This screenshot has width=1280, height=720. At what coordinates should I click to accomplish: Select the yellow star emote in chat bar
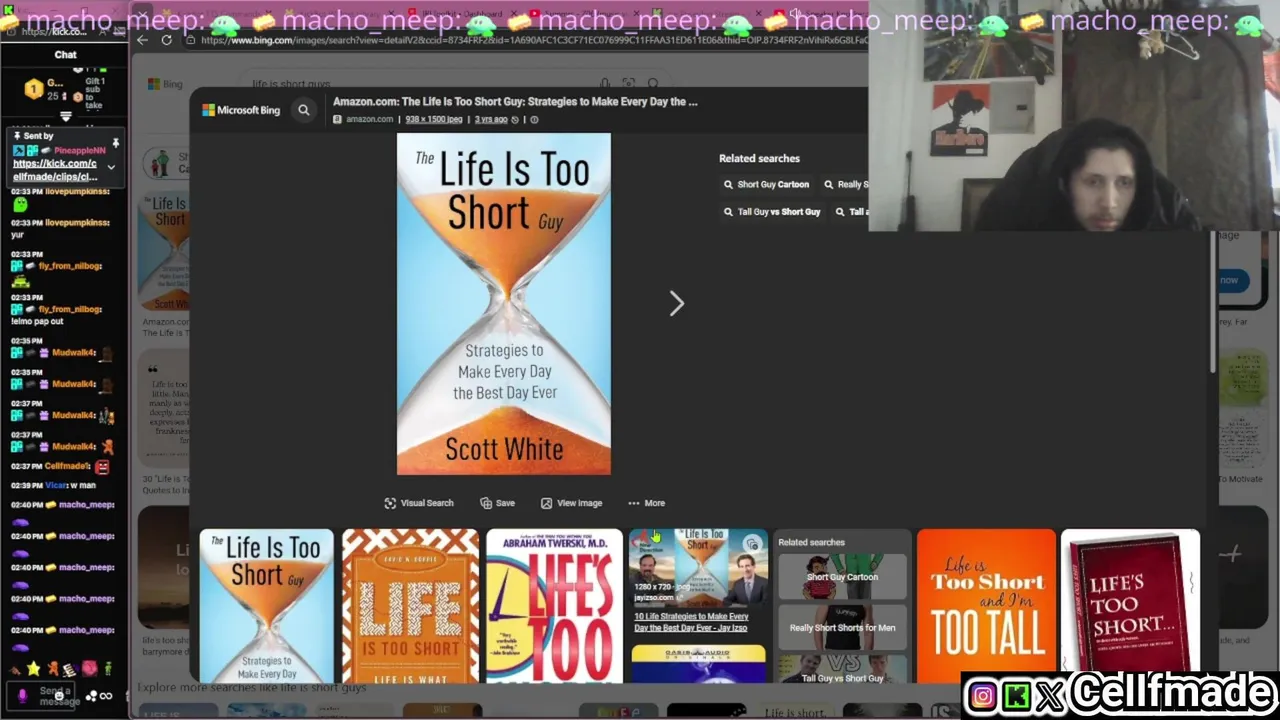(x=33, y=668)
